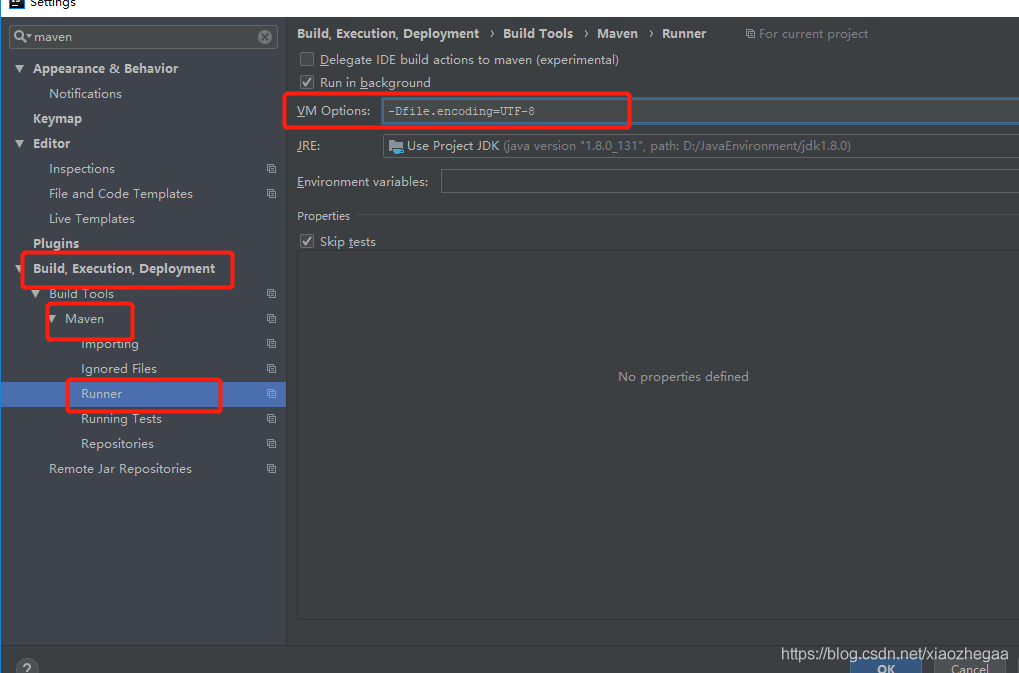Click the OK button
The image size is (1019, 673).
tap(886, 667)
